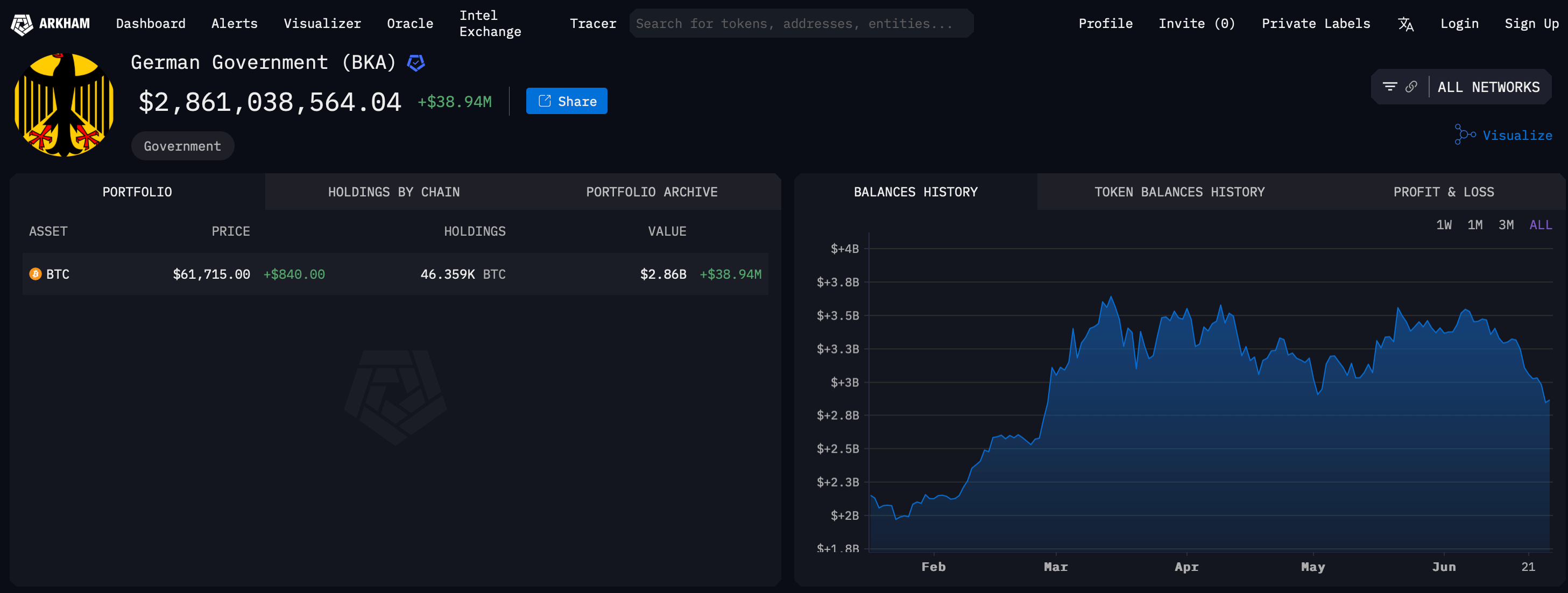1568x593 pixels.
Task: Click the ASSET column header
Action: coord(48,231)
